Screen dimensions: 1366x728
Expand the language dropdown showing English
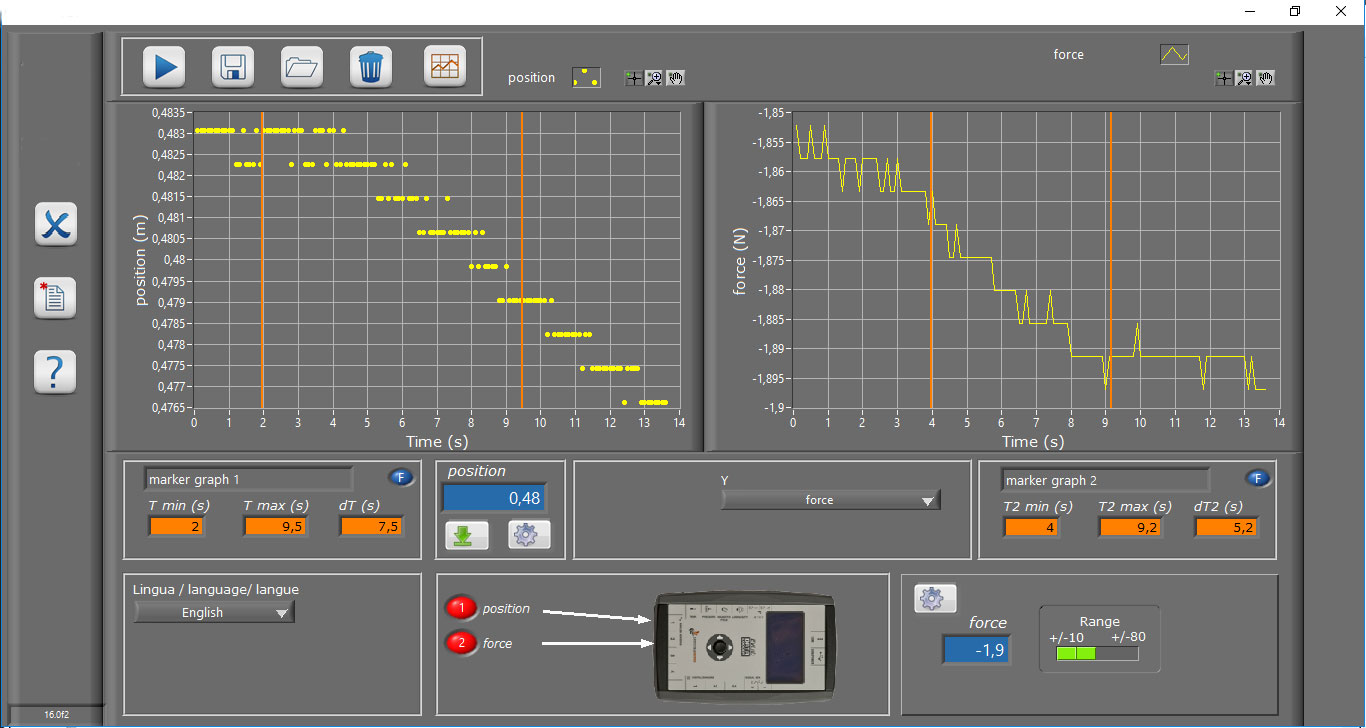pos(214,612)
